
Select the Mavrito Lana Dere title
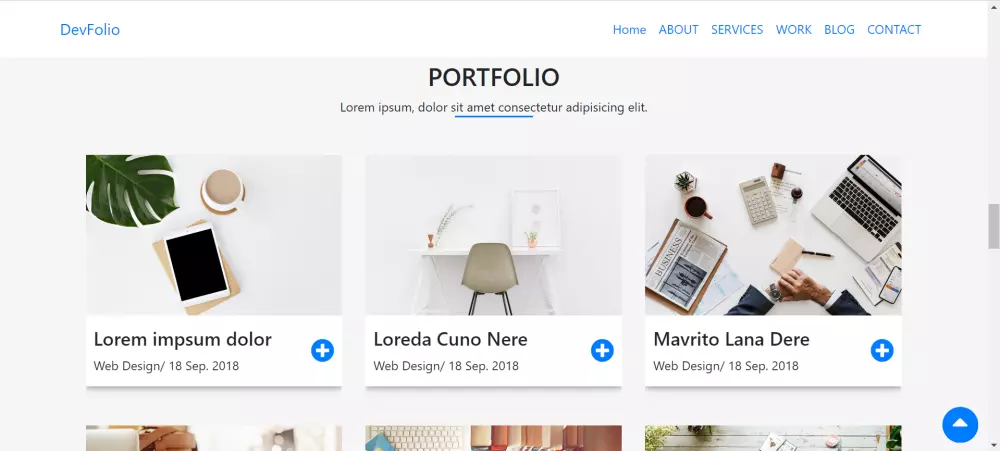tap(732, 339)
